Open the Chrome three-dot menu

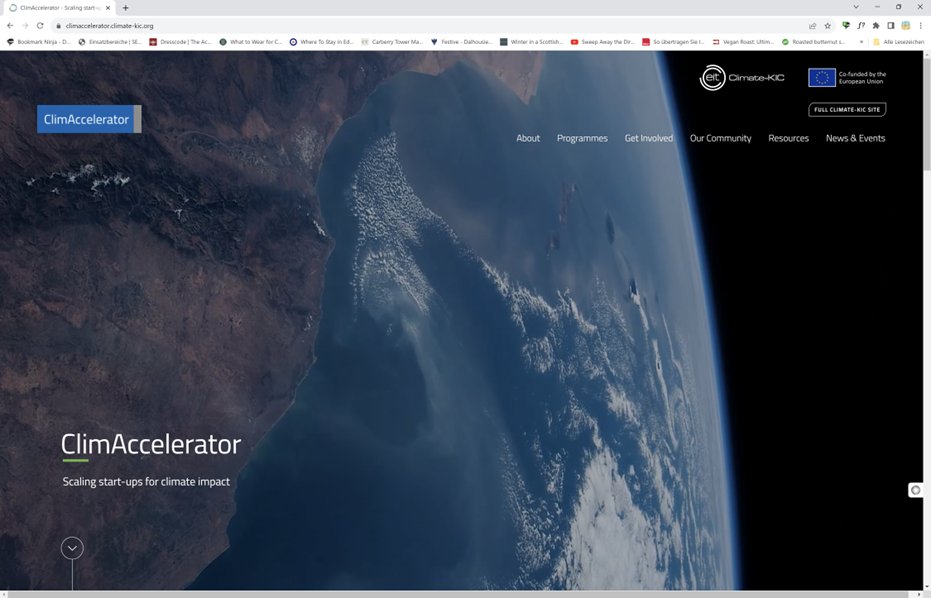point(921,26)
